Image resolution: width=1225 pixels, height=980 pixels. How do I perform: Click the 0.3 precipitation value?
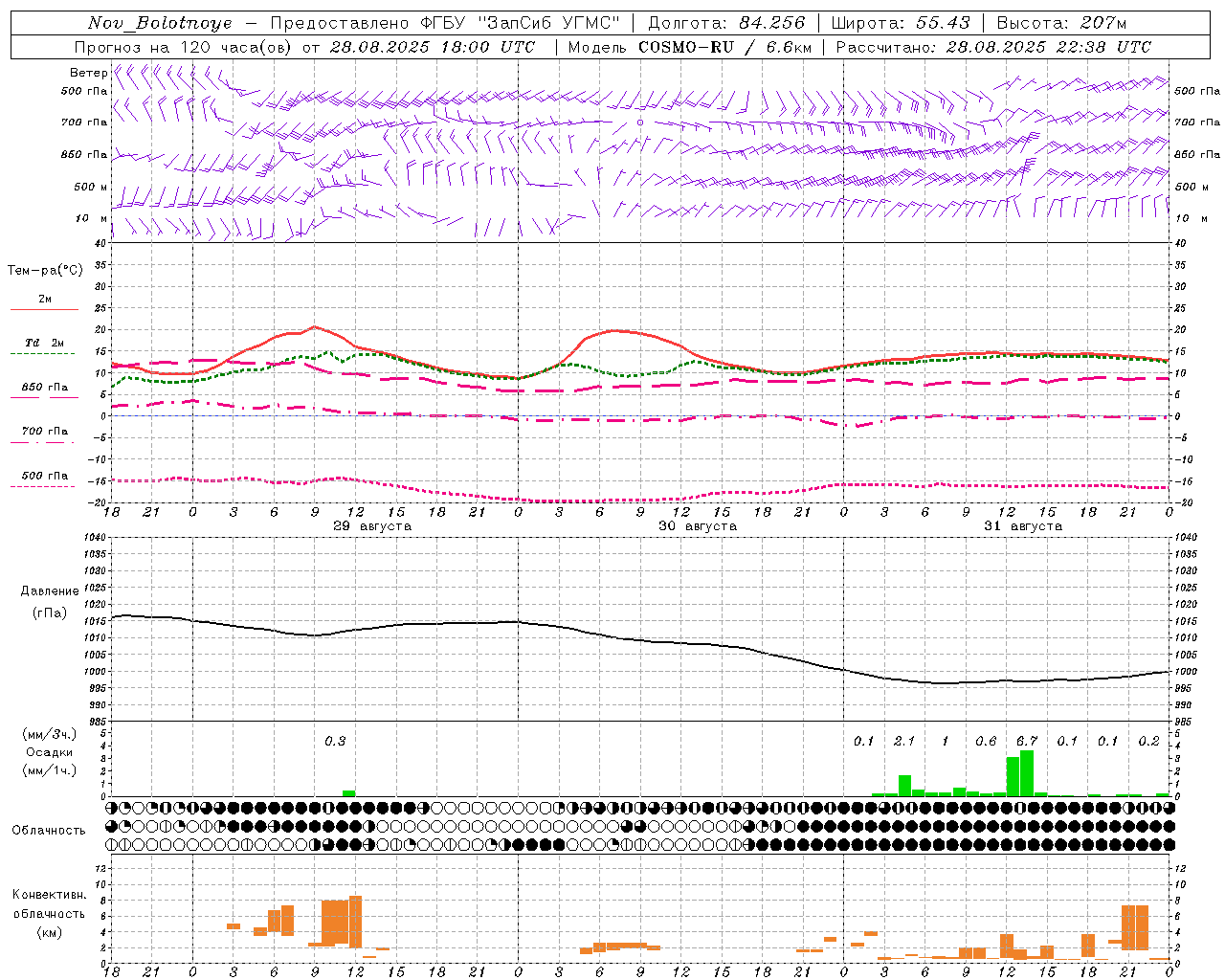click(335, 742)
